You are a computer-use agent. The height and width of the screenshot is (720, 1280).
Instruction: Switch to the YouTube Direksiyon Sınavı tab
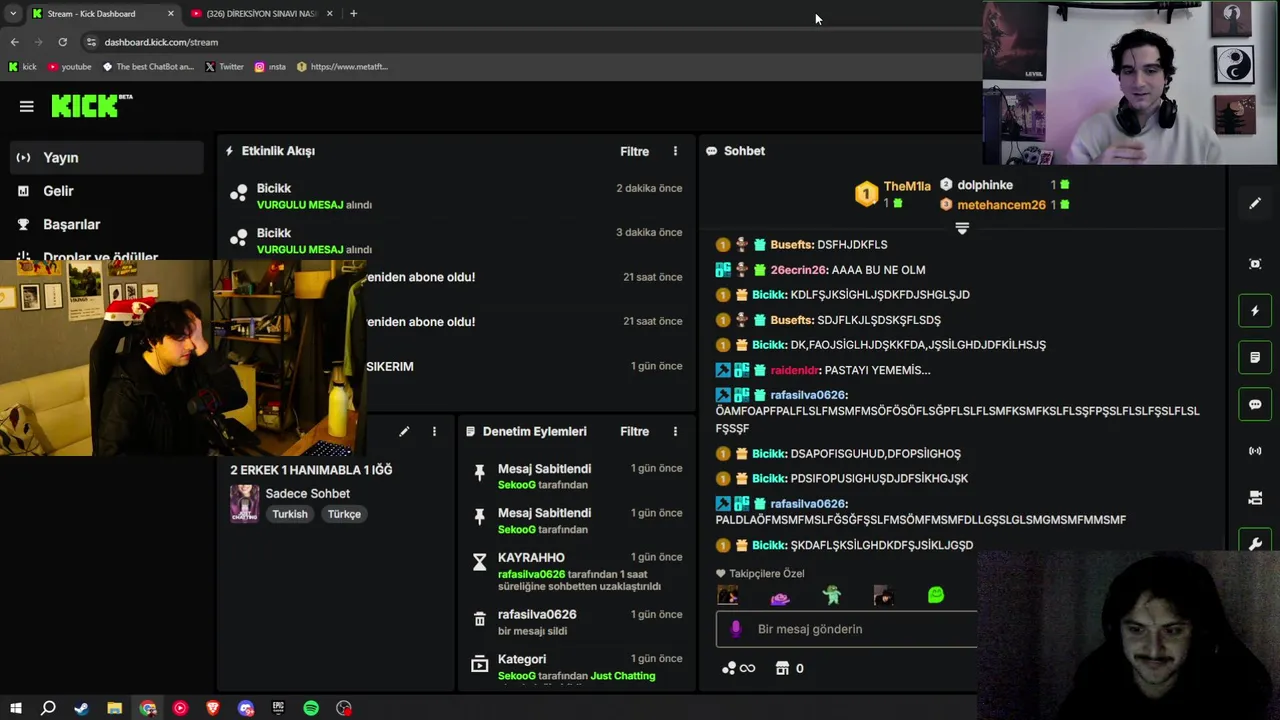click(x=260, y=14)
